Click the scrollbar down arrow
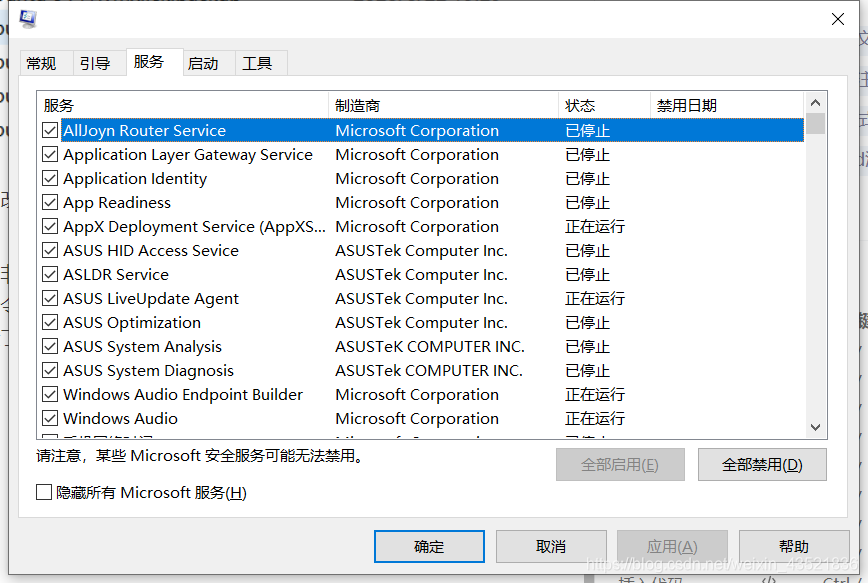This screenshot has width=868, height=583. (815, 427)
